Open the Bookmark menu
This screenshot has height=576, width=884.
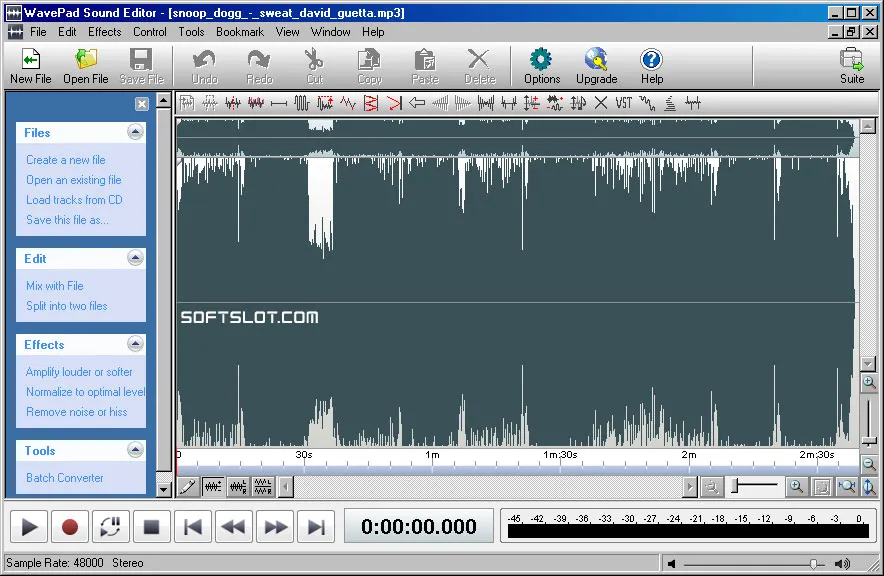pyautogui.click(x=240, y=32)
